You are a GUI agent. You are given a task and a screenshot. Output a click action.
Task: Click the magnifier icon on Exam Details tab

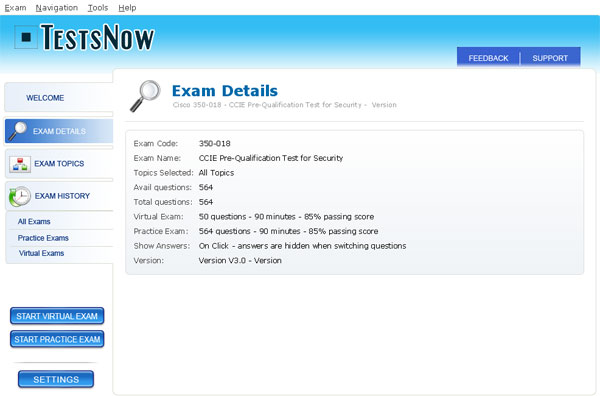click(x=18, y=131)
